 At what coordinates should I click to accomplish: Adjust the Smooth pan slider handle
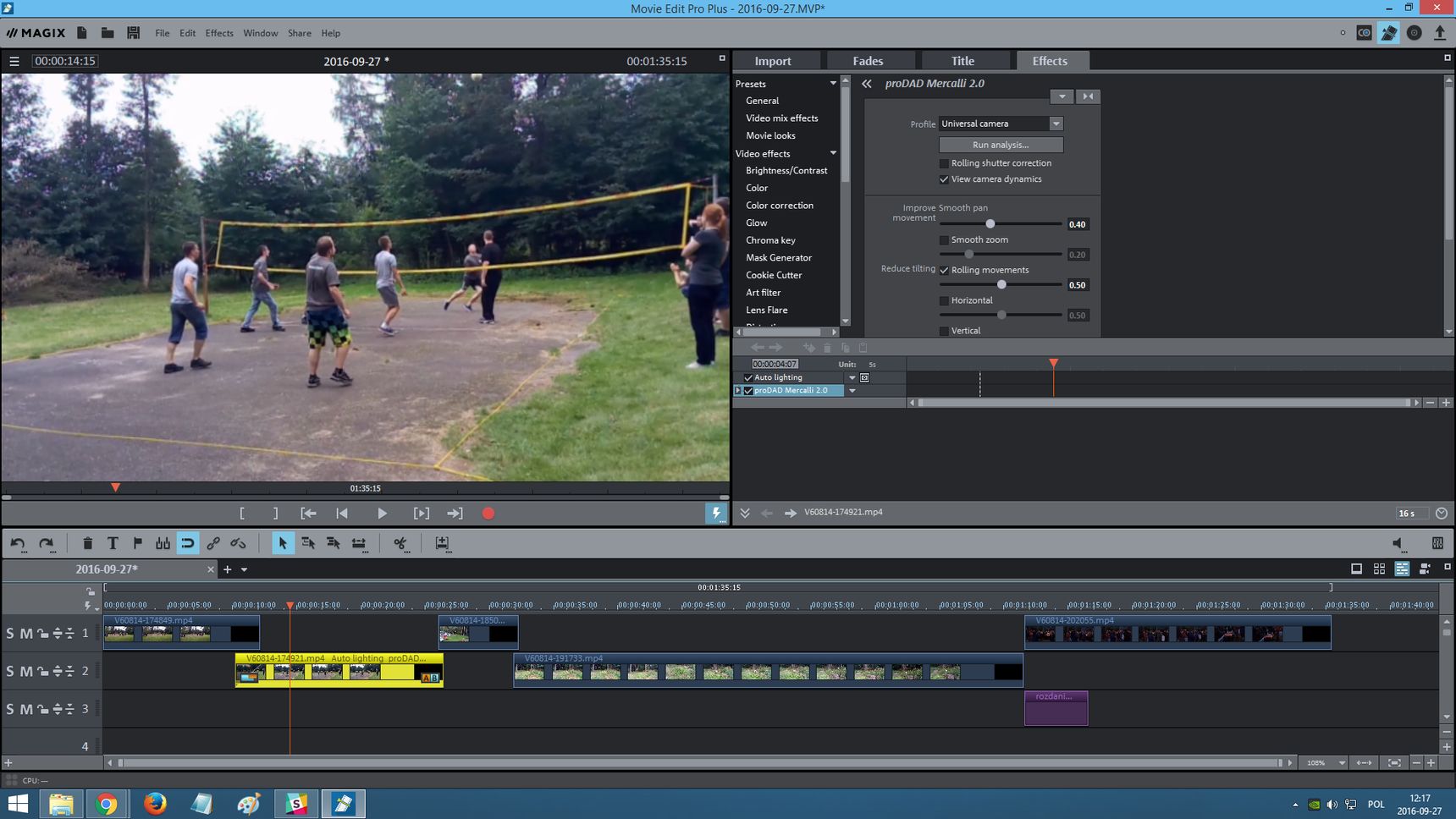[x=990, y=224]
